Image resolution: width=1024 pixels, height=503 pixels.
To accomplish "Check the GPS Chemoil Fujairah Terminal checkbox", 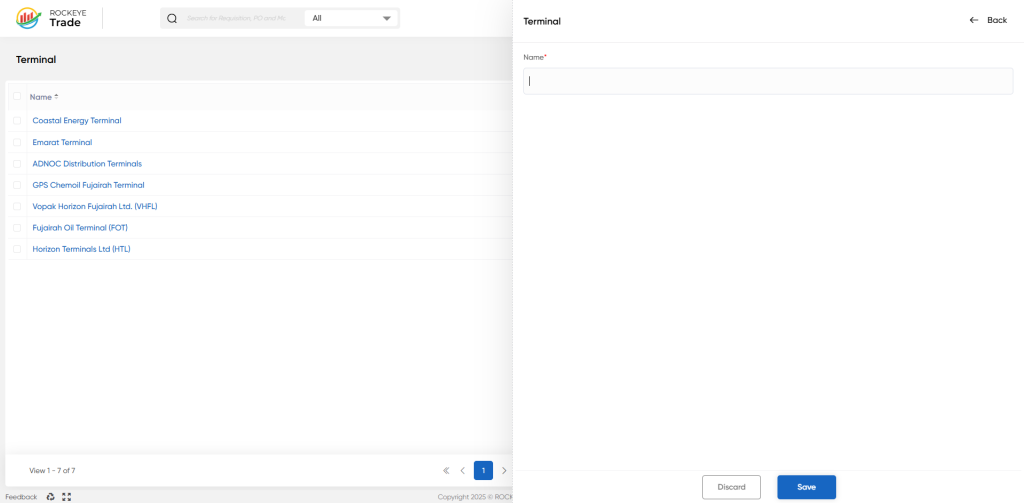I will coord(17,185).
